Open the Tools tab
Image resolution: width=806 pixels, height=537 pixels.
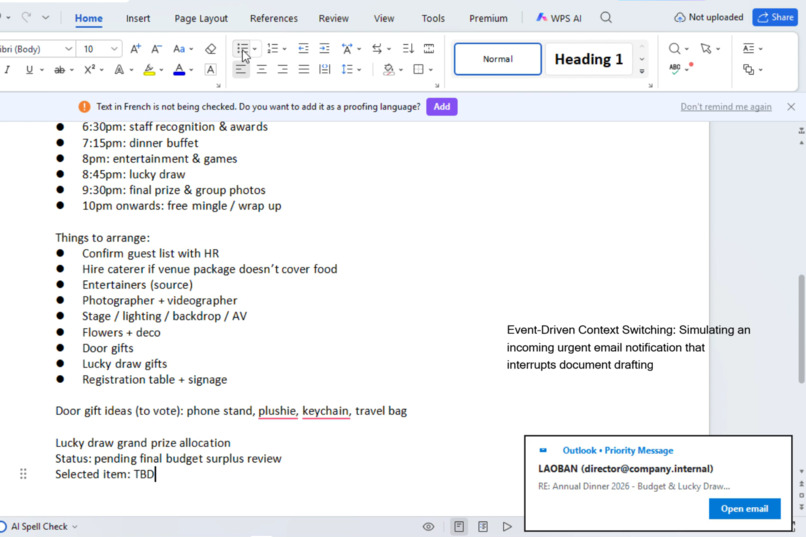[433, 18]
